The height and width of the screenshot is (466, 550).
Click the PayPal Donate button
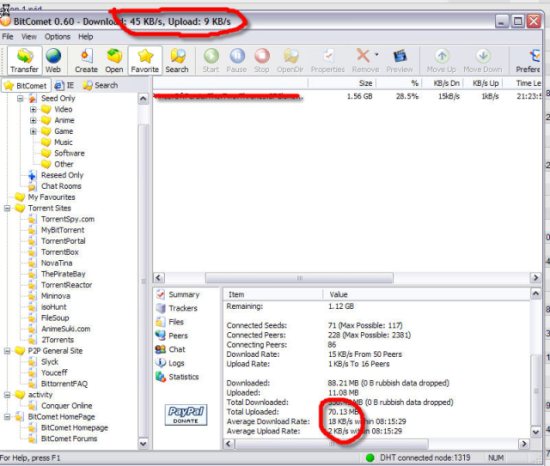tap(186, 415)
